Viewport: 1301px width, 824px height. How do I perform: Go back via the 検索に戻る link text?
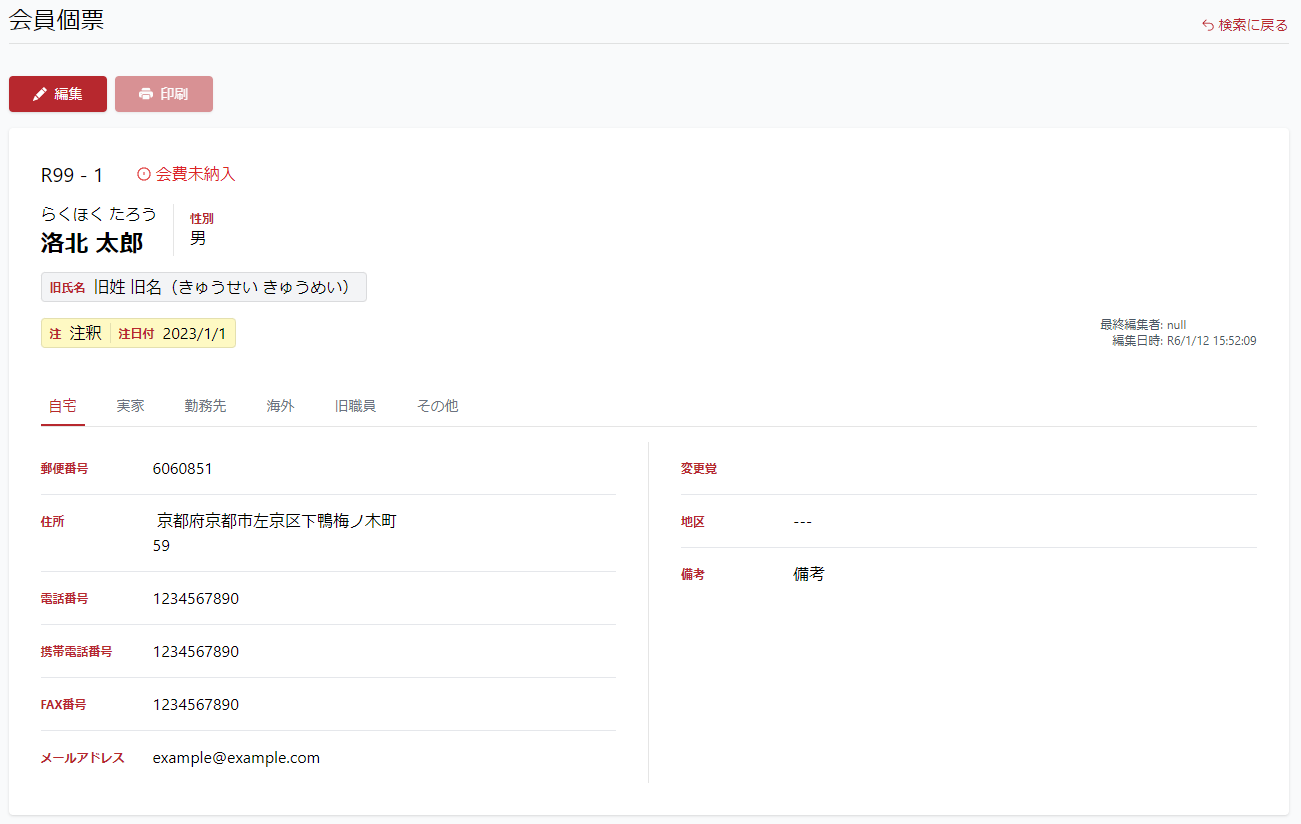(x=1253, y=25)
